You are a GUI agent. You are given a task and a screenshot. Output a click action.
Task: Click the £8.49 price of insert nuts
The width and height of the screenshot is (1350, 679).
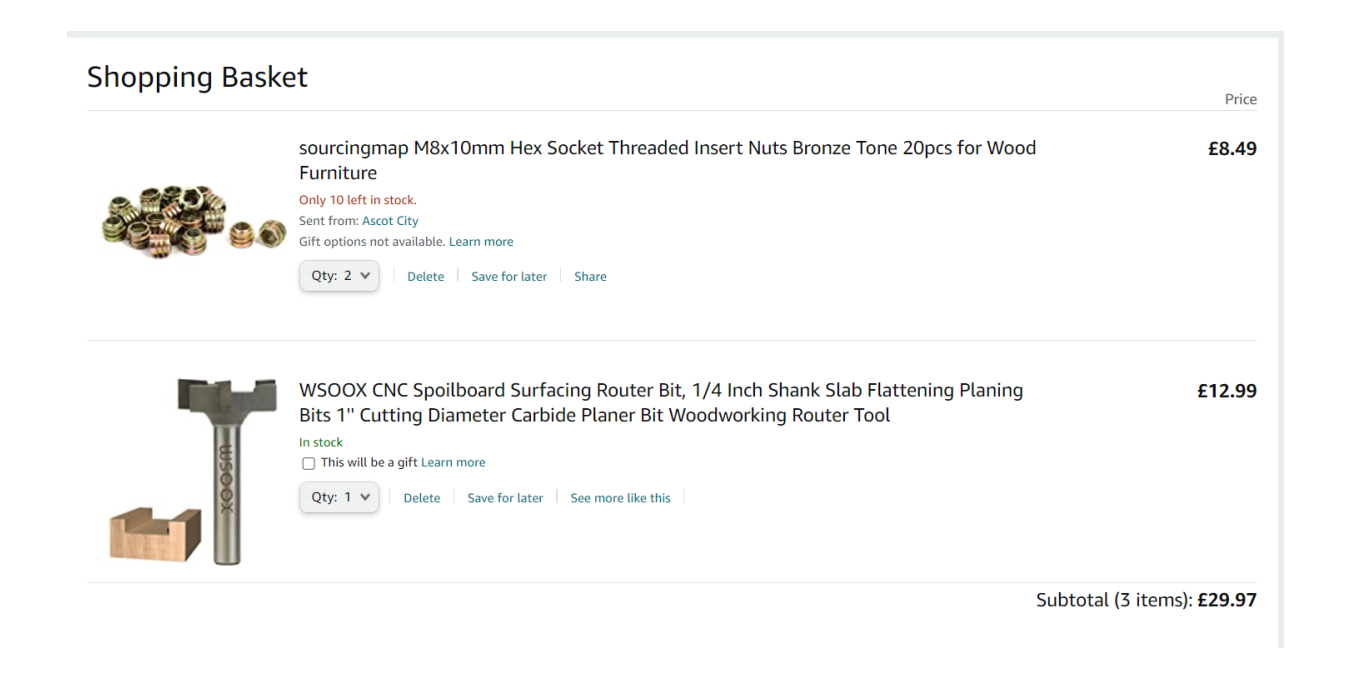(x=1232, y=149)
